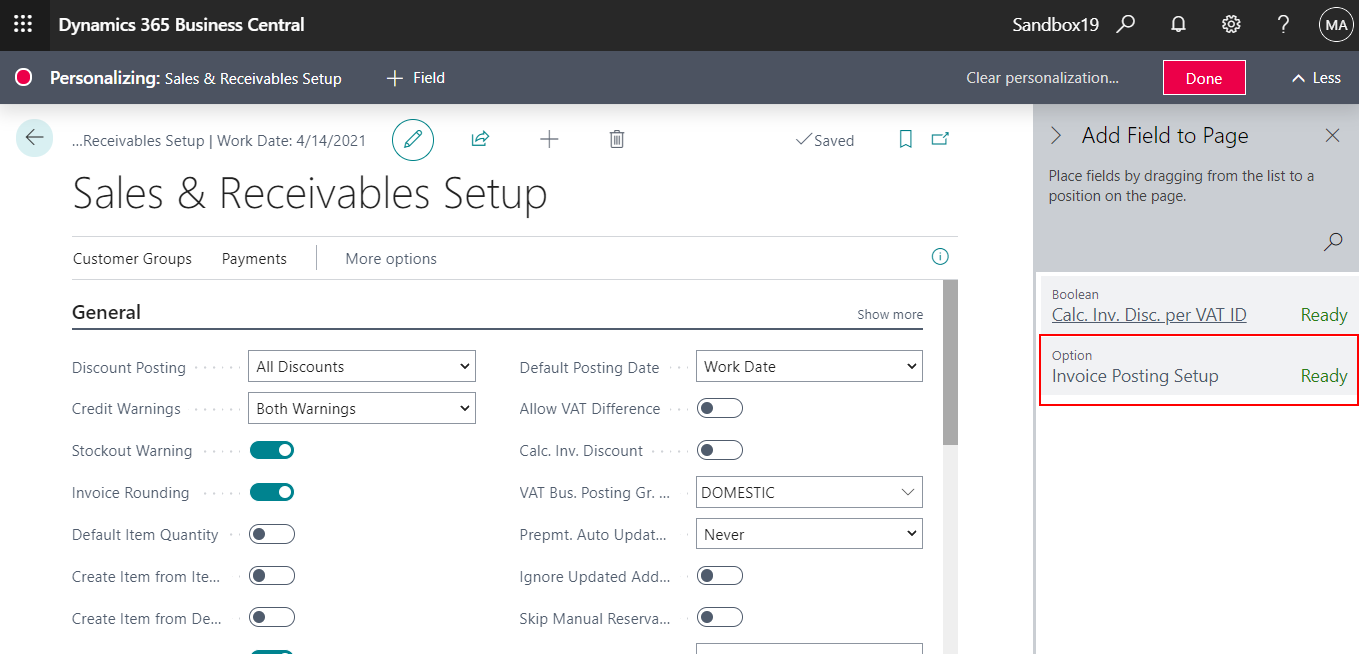
Task: Click the red Done button
Action: pos(1204,78)
